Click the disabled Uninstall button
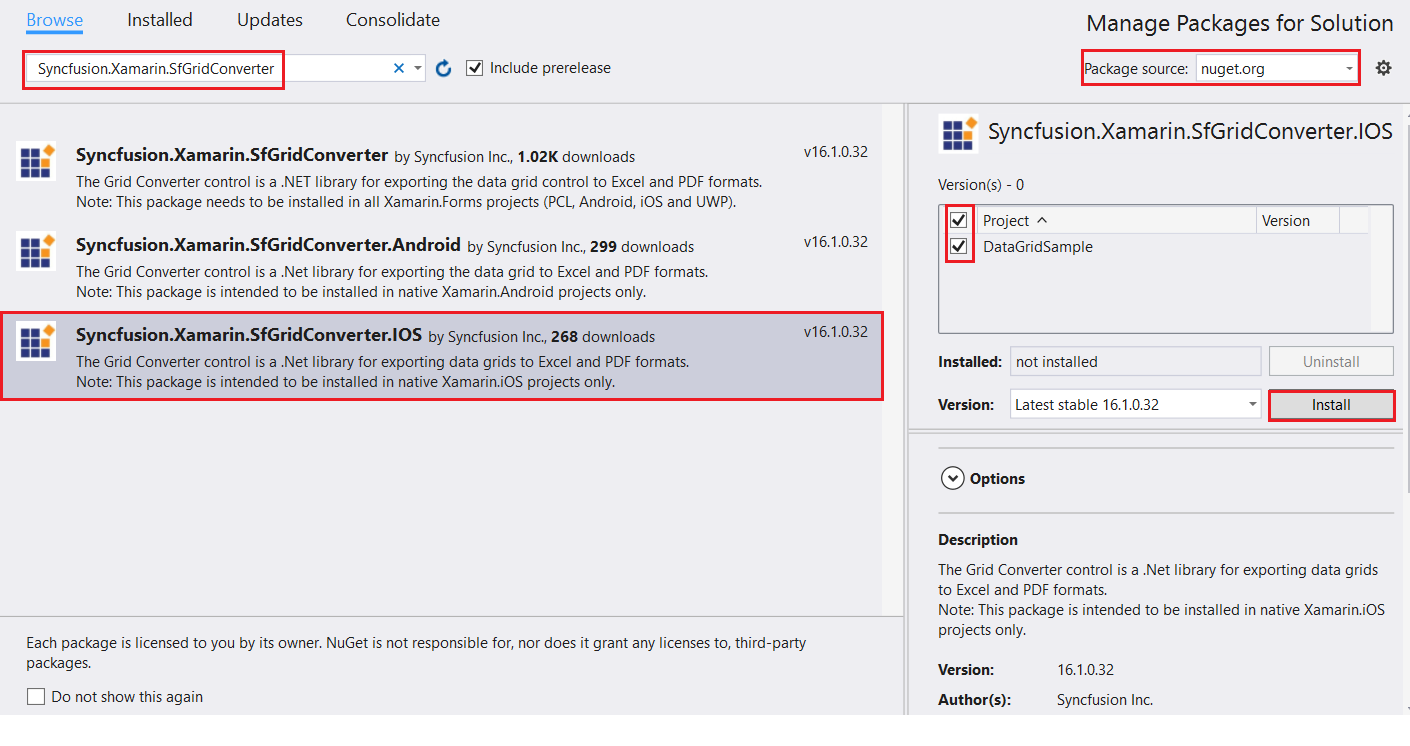 (1331, 361)
